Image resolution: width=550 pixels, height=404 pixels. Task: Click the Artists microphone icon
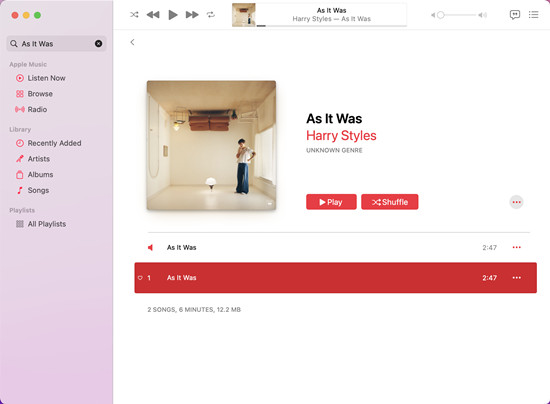[20, 159]
